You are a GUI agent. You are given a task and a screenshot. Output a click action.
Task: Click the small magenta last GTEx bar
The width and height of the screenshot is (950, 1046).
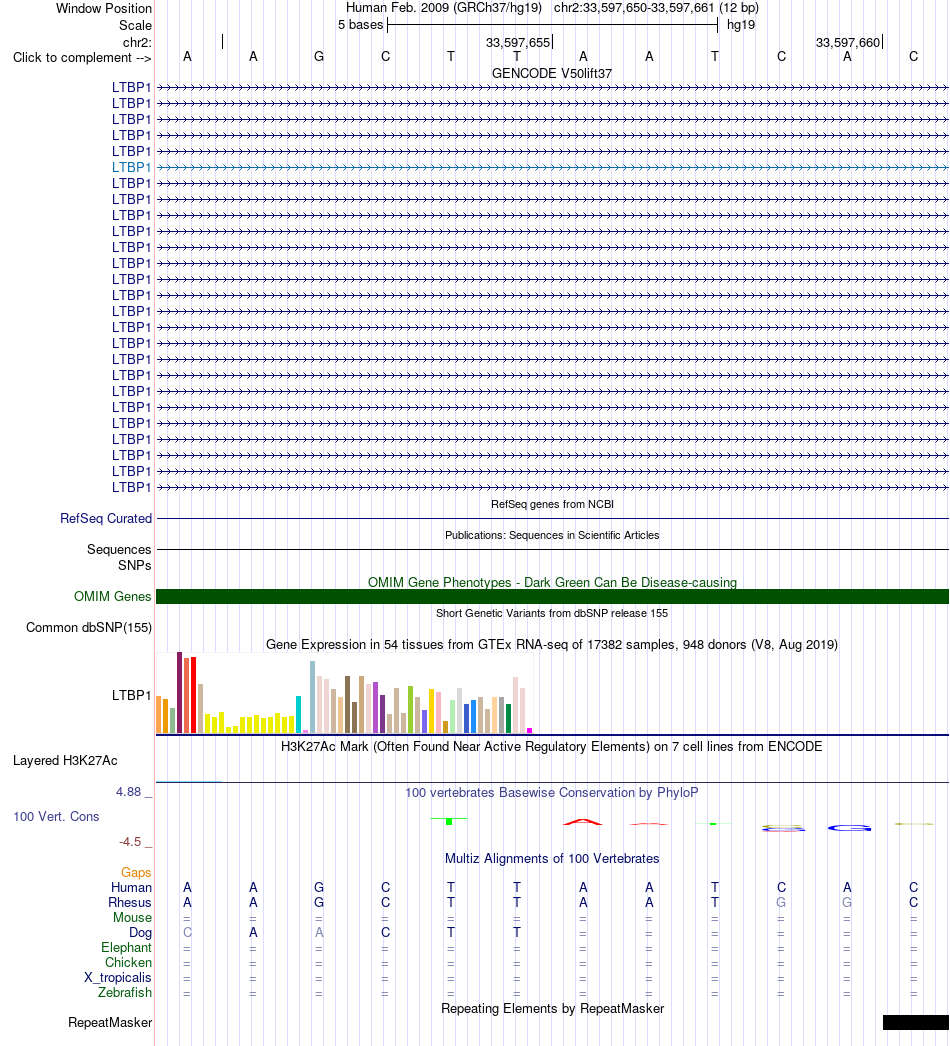[530, 730]
